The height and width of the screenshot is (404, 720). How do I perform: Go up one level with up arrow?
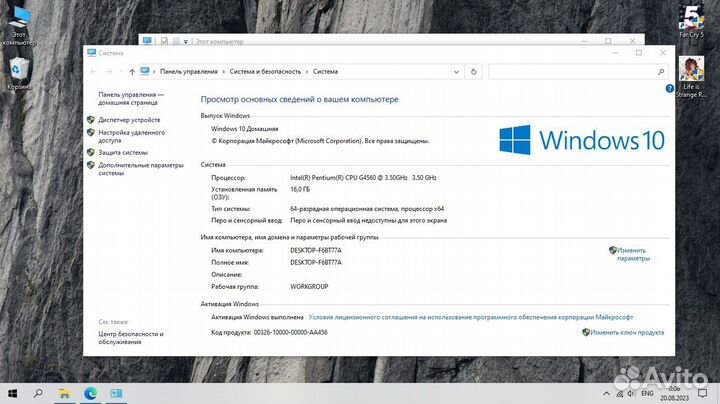(132, 72)
